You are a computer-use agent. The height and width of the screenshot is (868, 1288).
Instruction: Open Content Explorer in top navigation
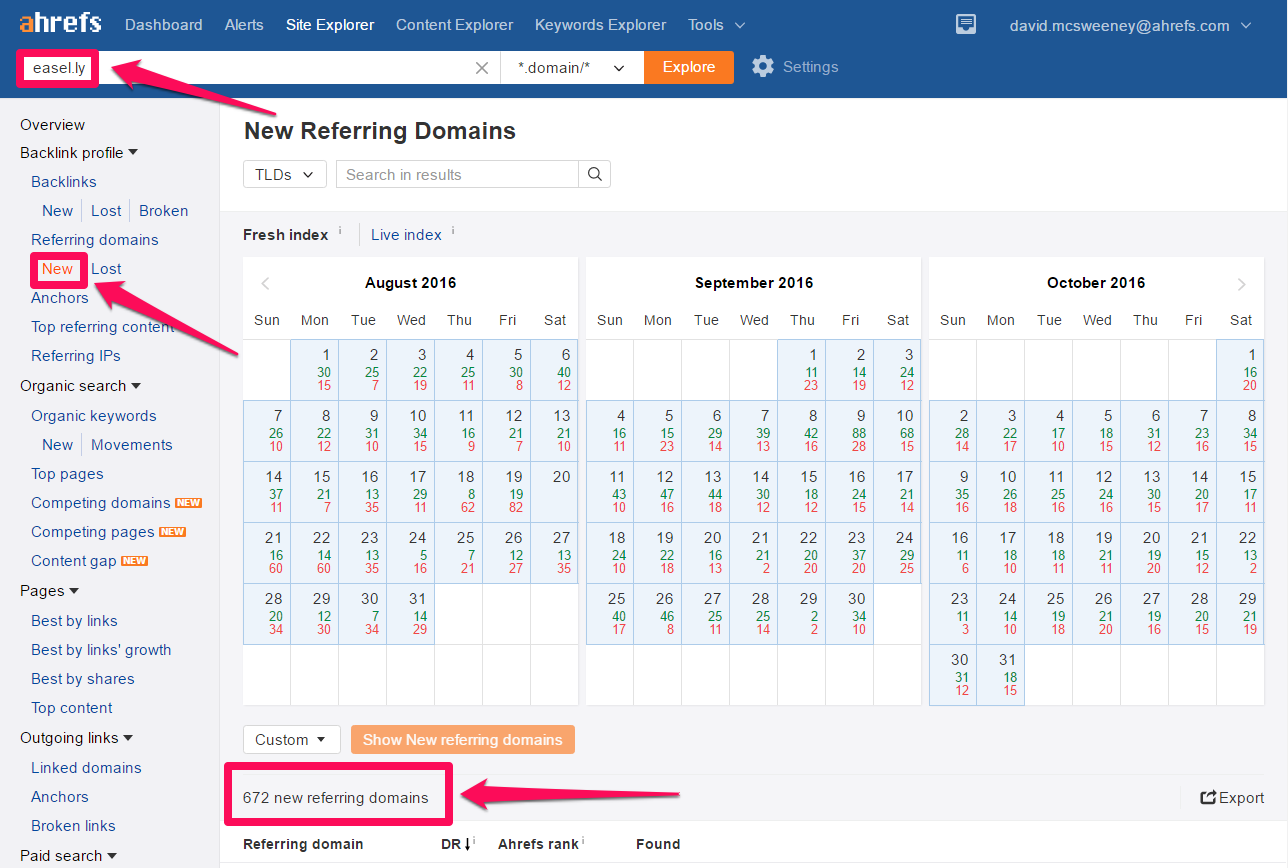(455, 25)
